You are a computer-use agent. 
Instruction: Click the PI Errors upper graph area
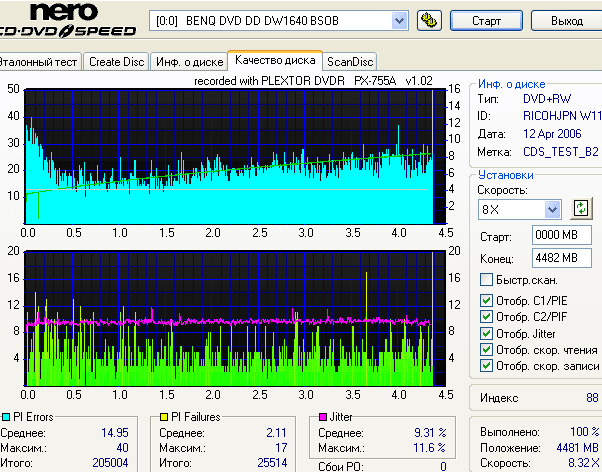click(235, 157)
